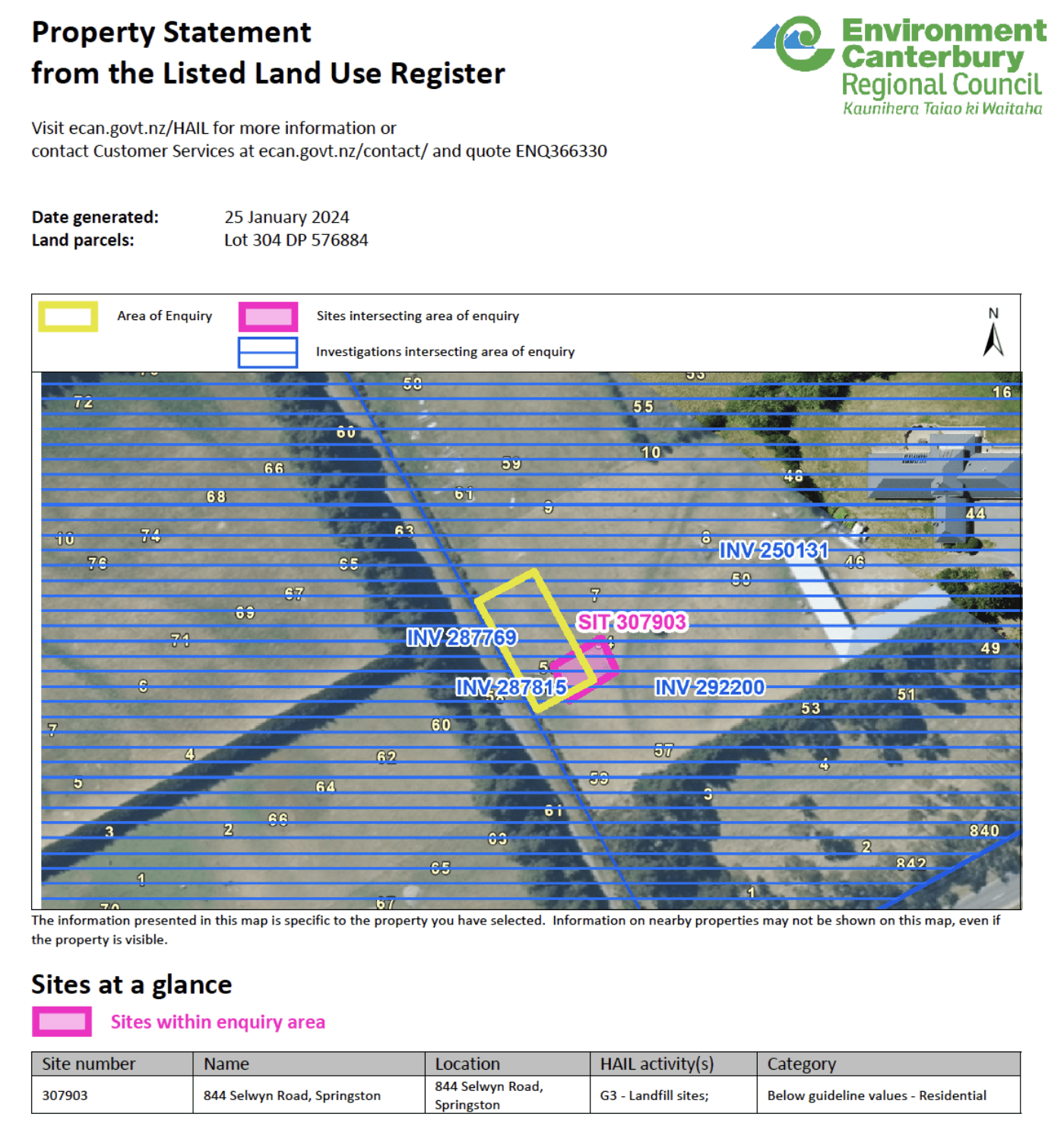Click the Below guideline values - Residential cell
The image size is (1064, 1145).
click(876, 1095)
